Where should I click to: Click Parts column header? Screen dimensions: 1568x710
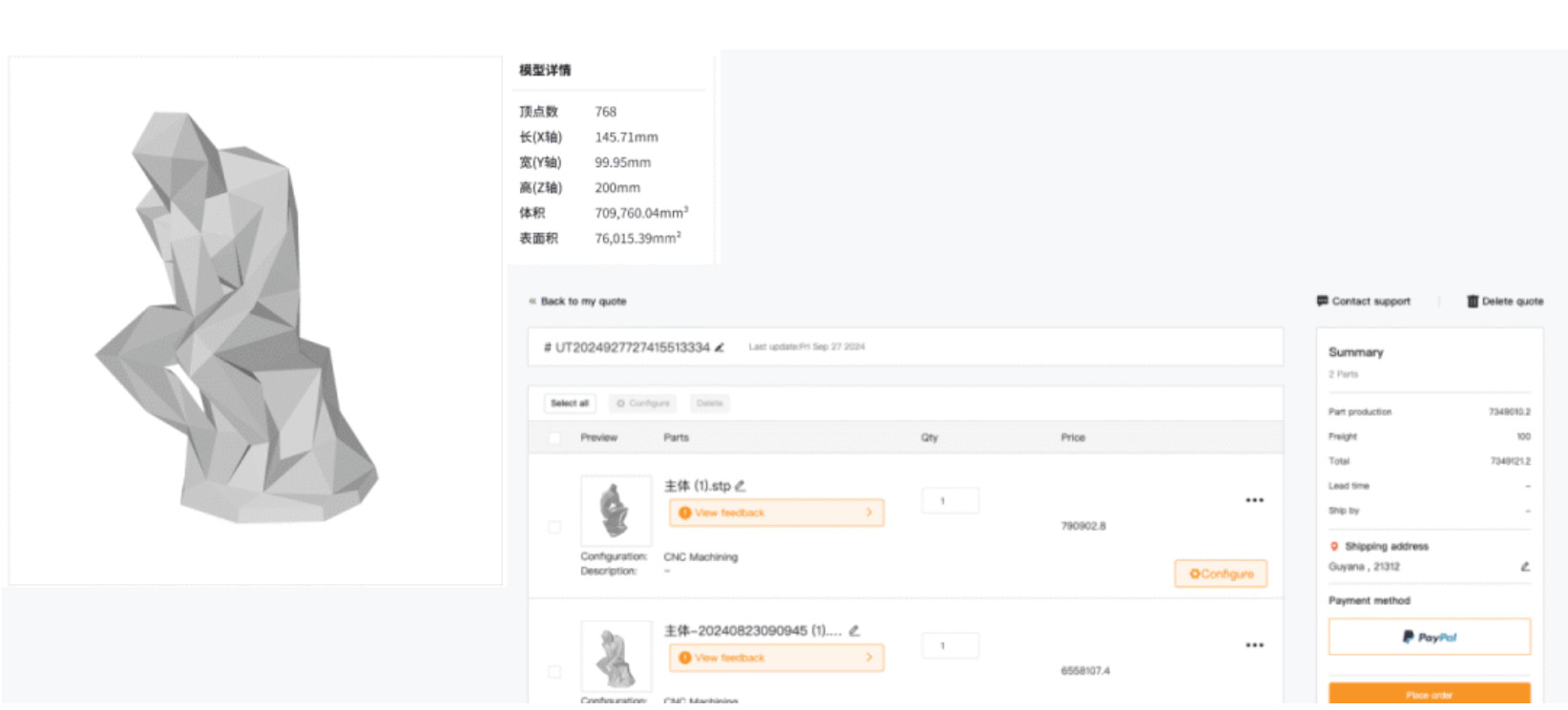coord(676,438)
